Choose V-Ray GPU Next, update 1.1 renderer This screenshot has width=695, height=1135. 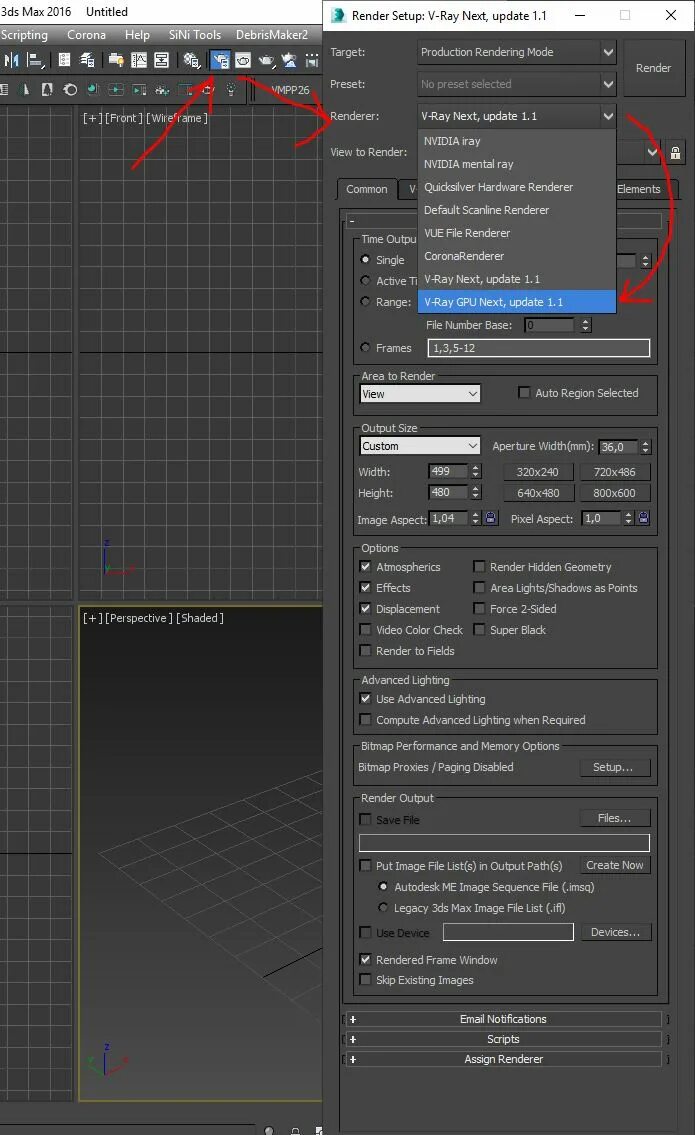[x=517, y=302]
